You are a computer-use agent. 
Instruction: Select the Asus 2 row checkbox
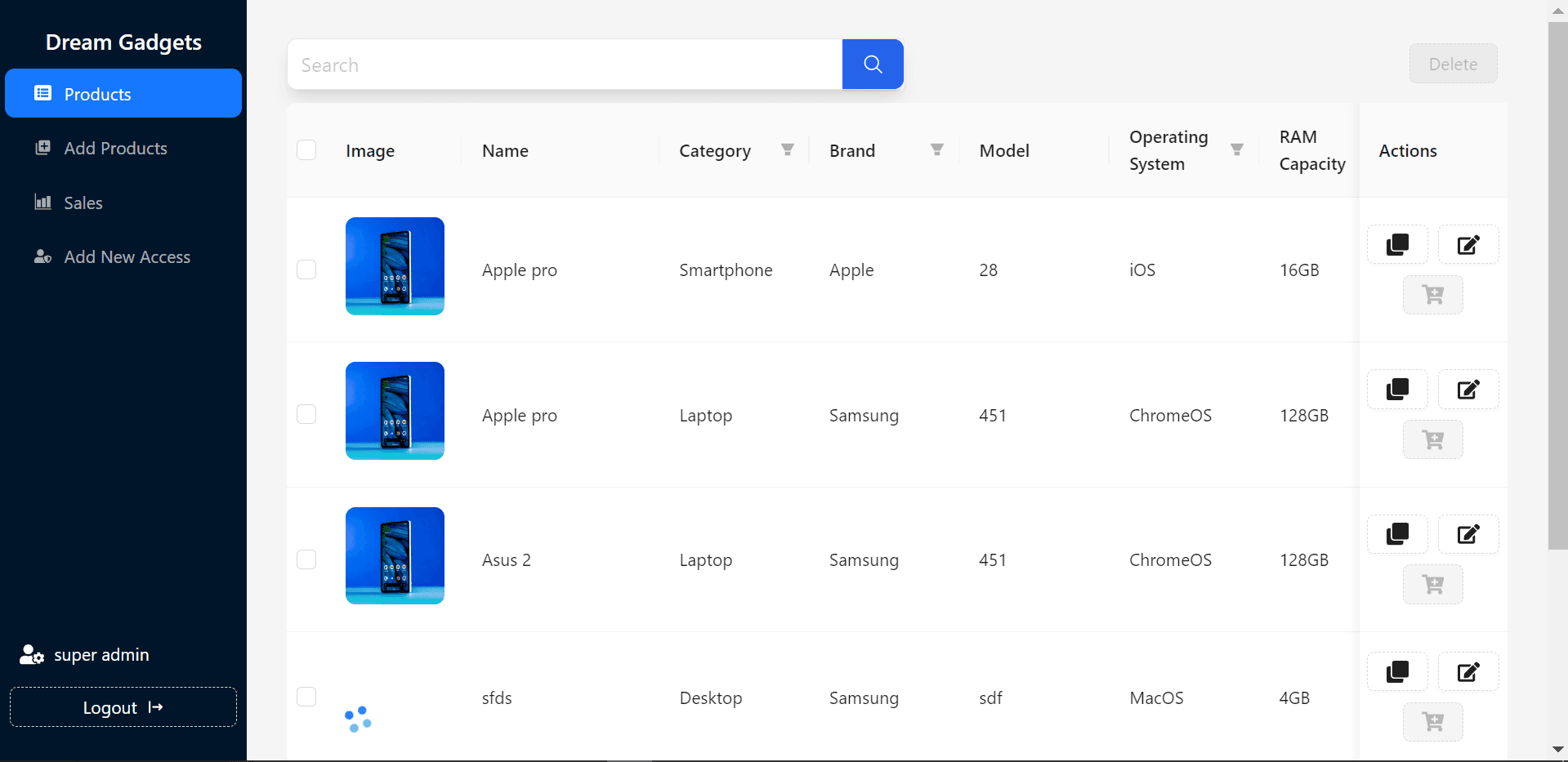tap(306, 559)
